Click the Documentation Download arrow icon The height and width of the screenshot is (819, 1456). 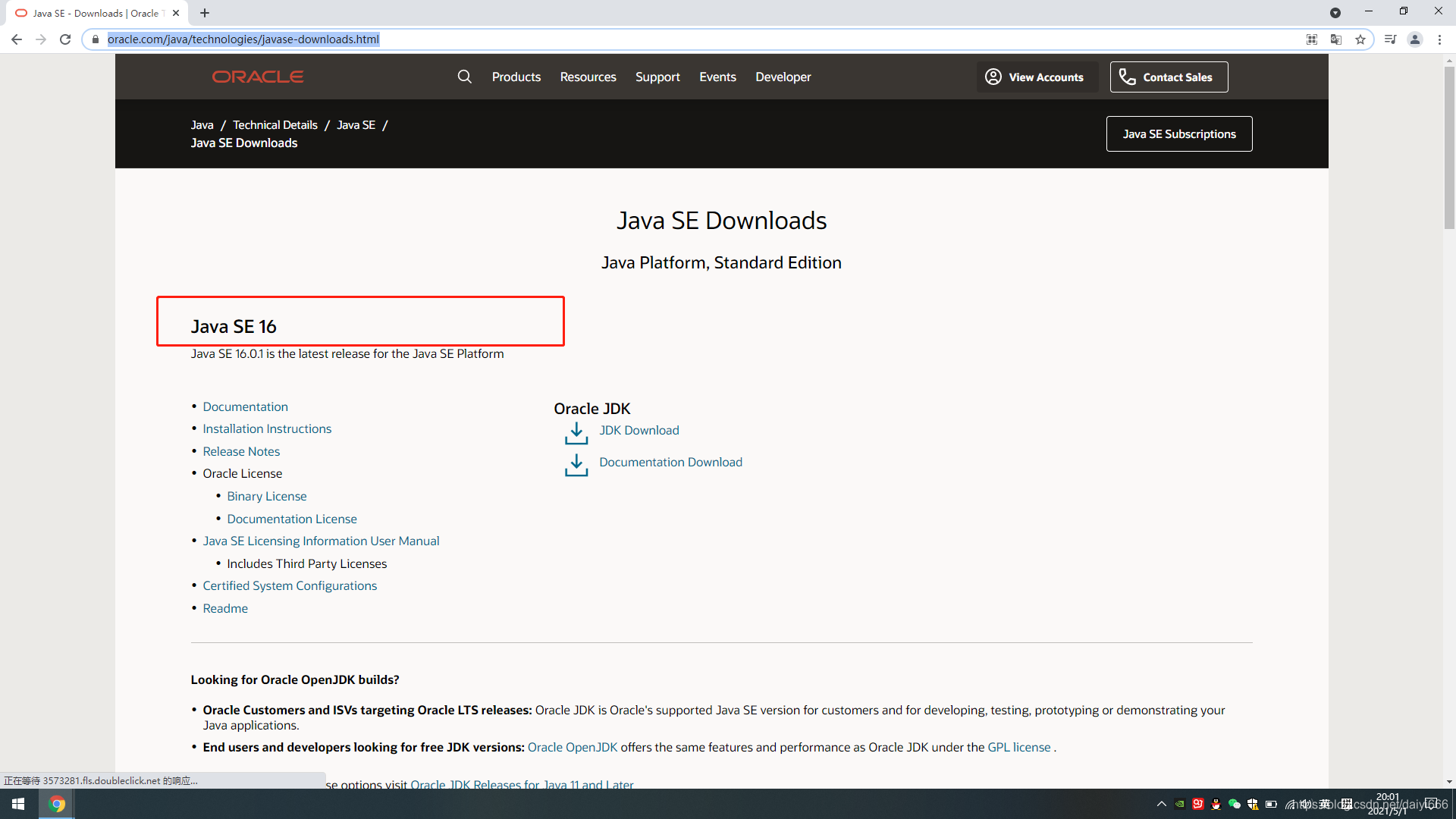point(576,465)
